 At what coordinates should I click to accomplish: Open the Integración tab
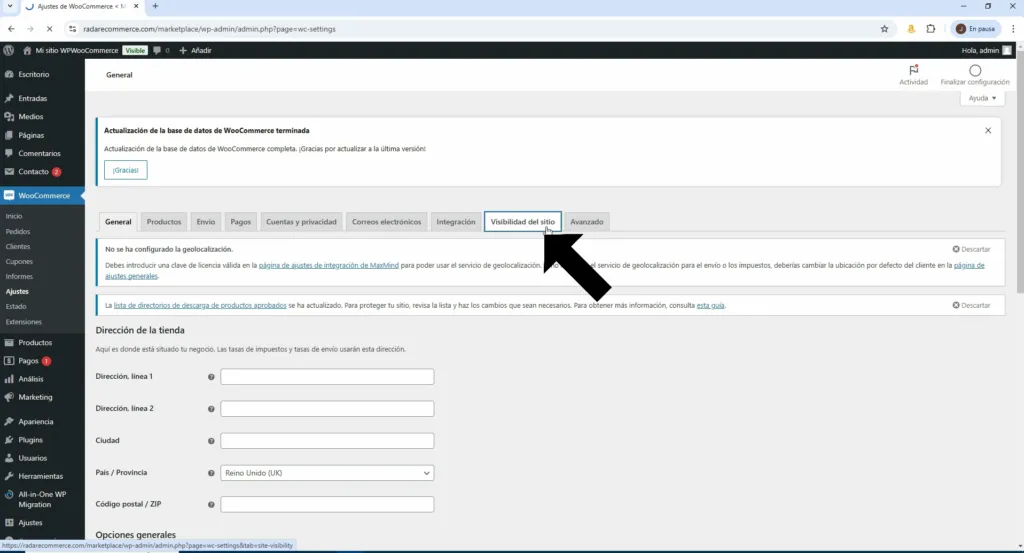(456, 222)
